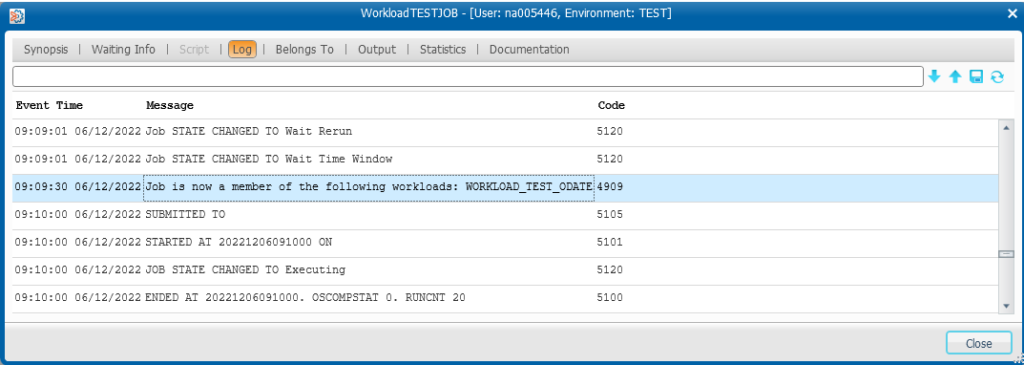The image size is (1024, 365).
Task: Click code 5105 cell
Action: tap(610, 215)
